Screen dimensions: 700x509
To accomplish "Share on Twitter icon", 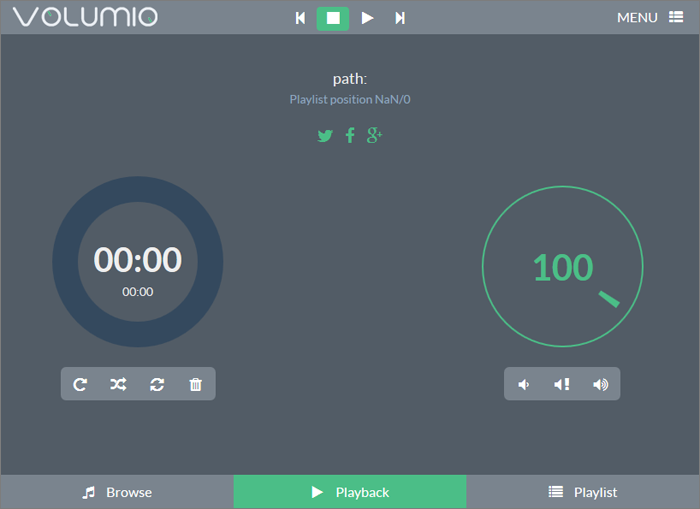I will point(325,135).
